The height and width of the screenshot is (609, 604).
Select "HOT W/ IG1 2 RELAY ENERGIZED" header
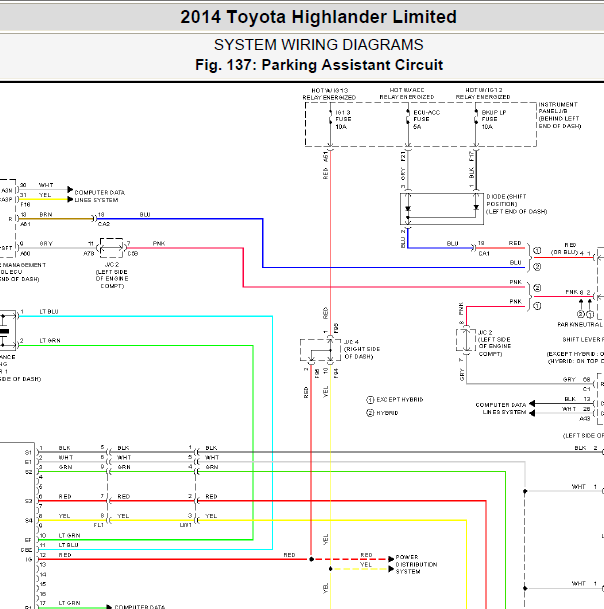pos(483,94)
